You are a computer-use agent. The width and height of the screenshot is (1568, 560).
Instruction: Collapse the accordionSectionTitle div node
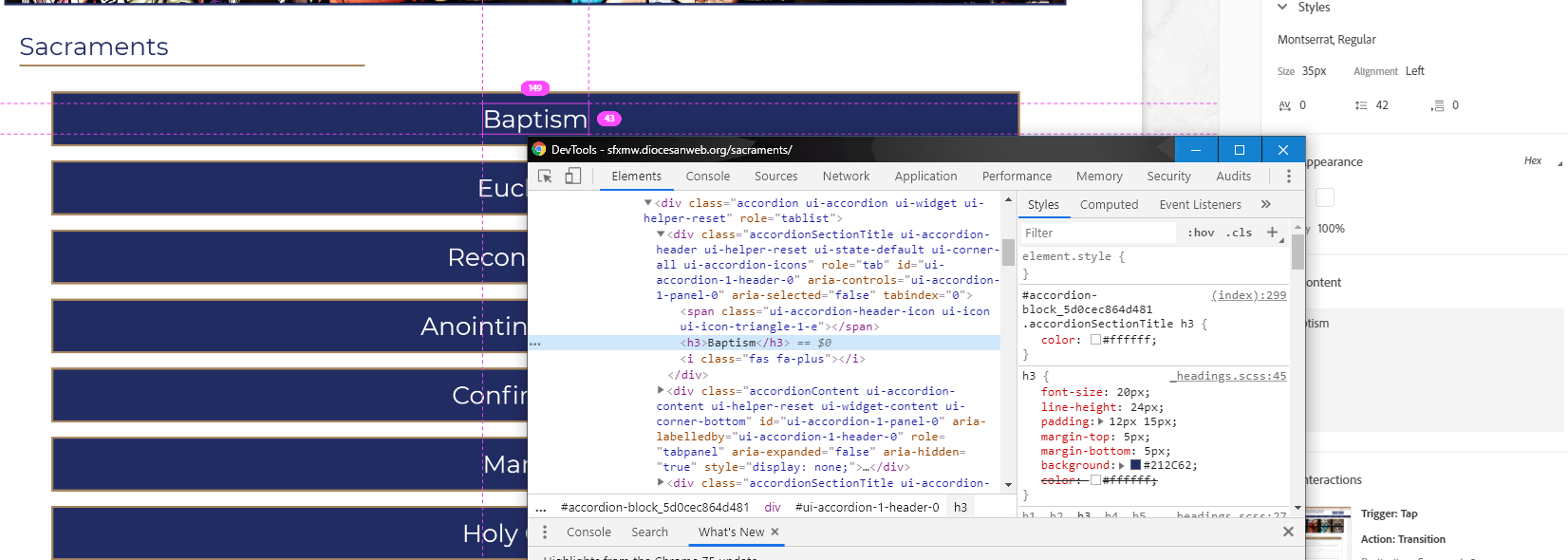coord(661,234)
